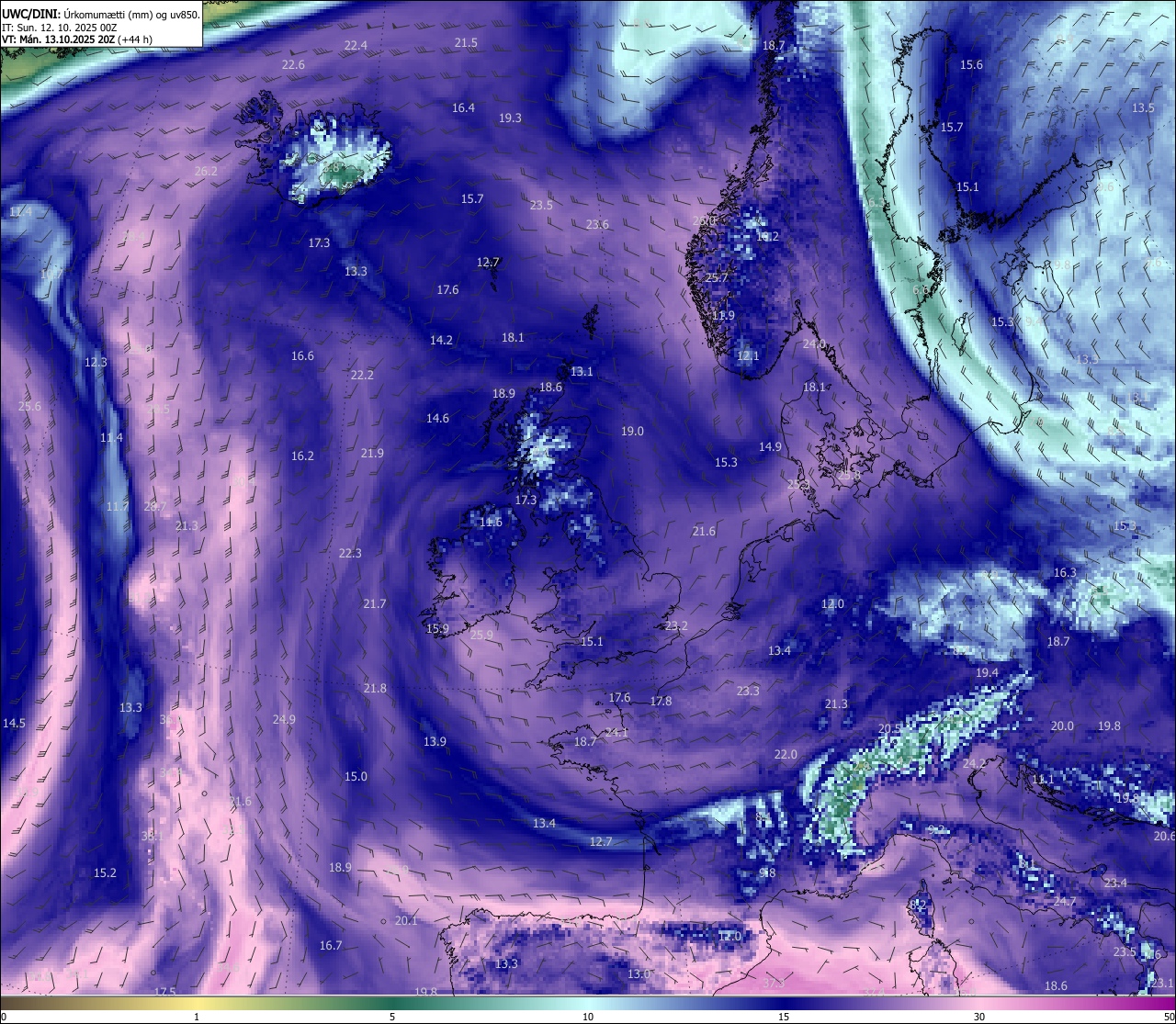Click the value 14.2 on the map
1176x1024 pixels.
(441, 340)
